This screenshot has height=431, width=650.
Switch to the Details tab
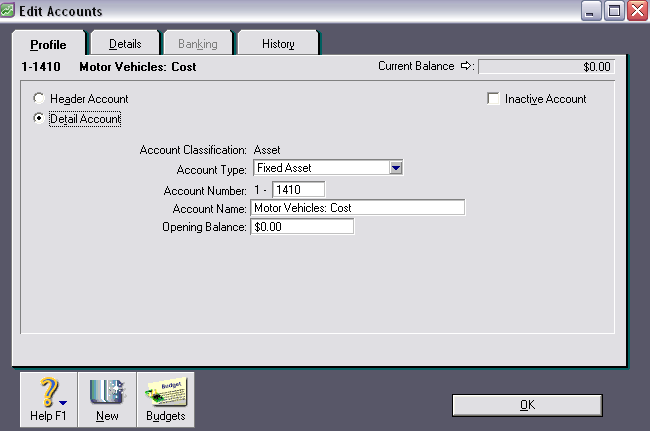pos(125,44)
